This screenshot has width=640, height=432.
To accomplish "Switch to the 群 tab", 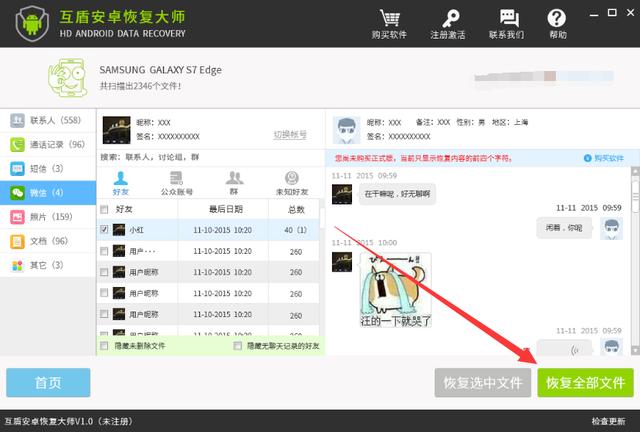I will [x=234, y=183].
